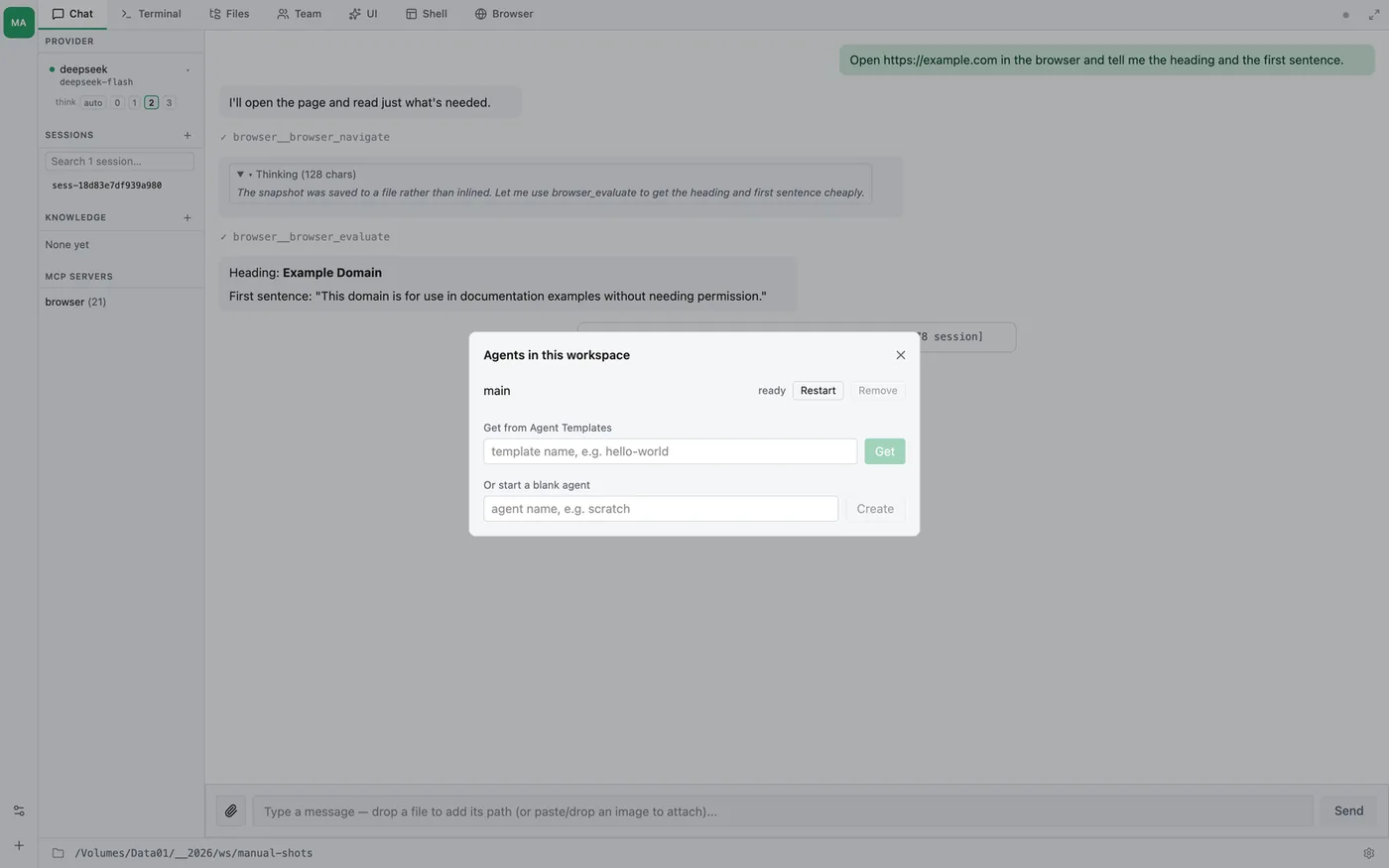Click the expand fullscreen arrows icon
The width and height of the screenshot is (1389, 868).
[x=1374, y=15]
